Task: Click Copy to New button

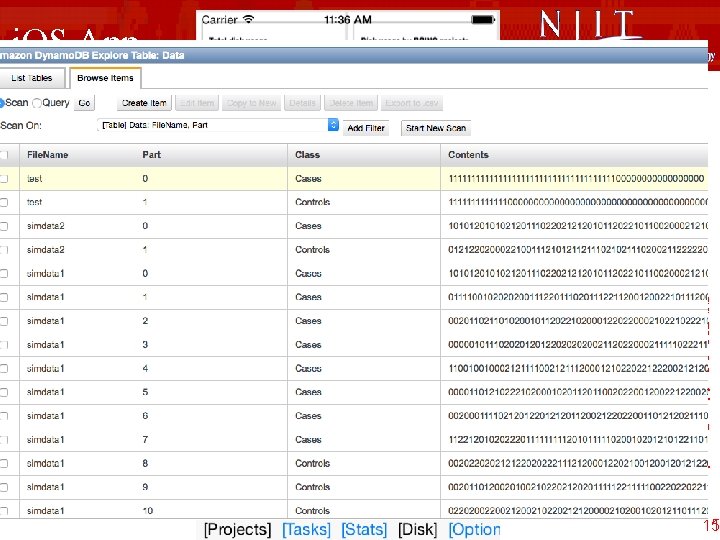Action: click(x=252, y=103)
